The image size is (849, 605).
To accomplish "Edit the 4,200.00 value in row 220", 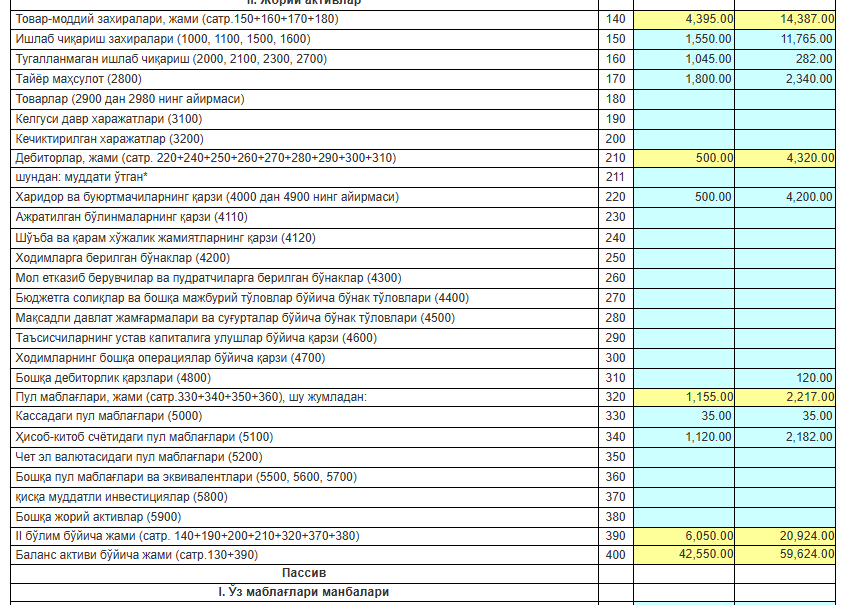I will click(x=785, y=197).
